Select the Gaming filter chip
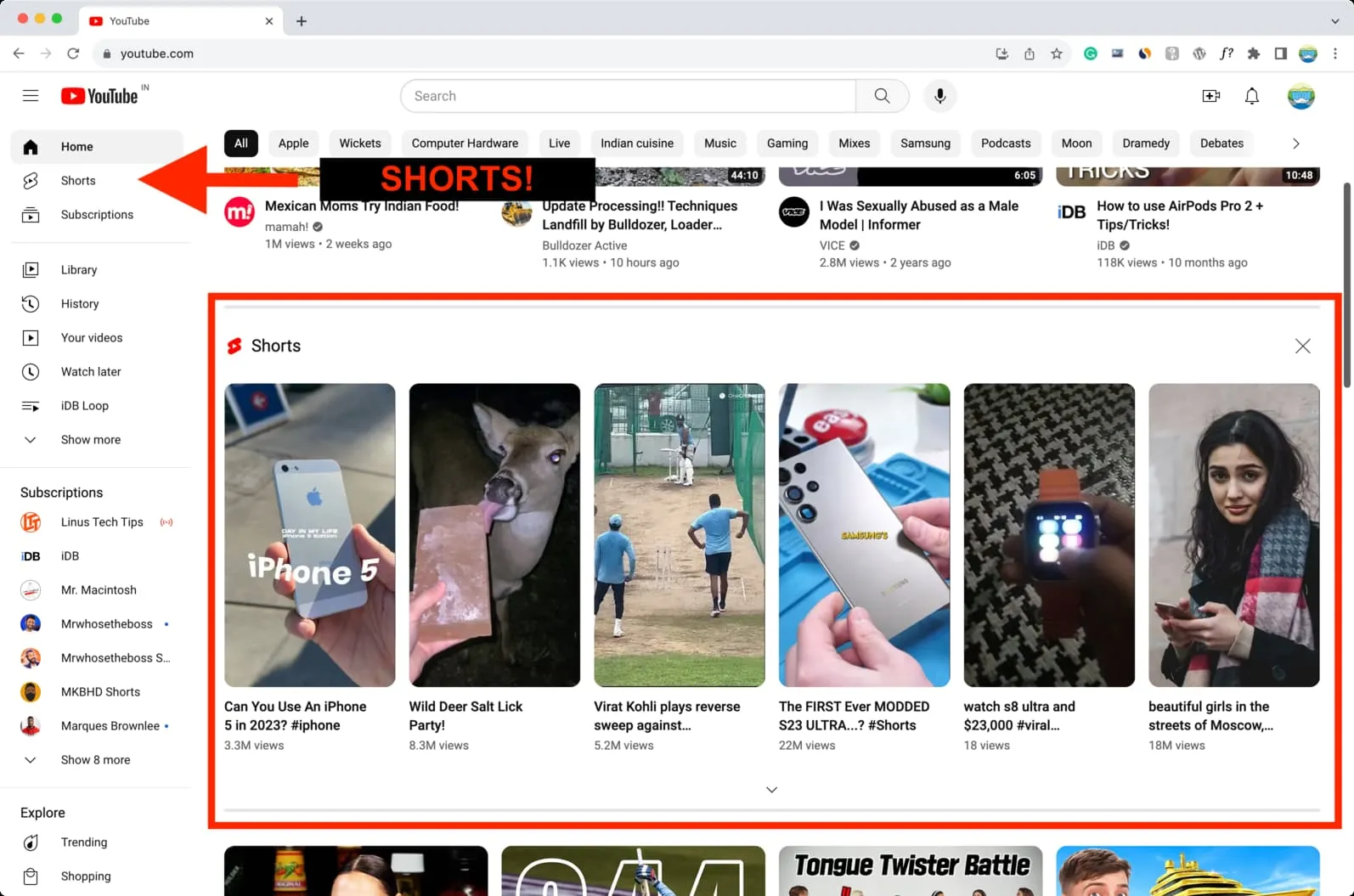This screenshot has height=896, width=1354. (x=787, y=144)
